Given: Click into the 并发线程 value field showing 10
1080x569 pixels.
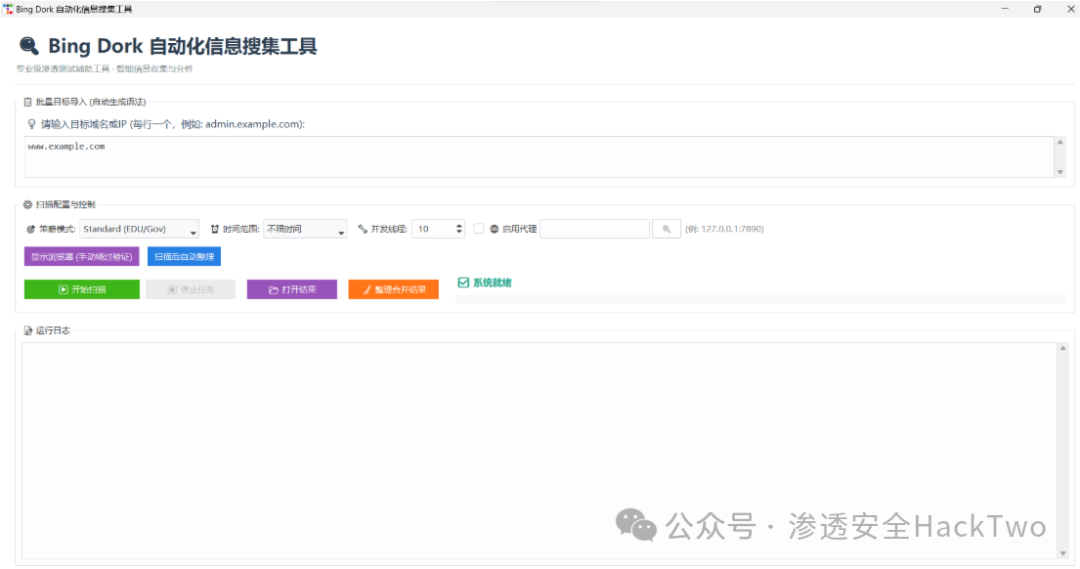Looking at the screenshot, I should click(433, 229).
